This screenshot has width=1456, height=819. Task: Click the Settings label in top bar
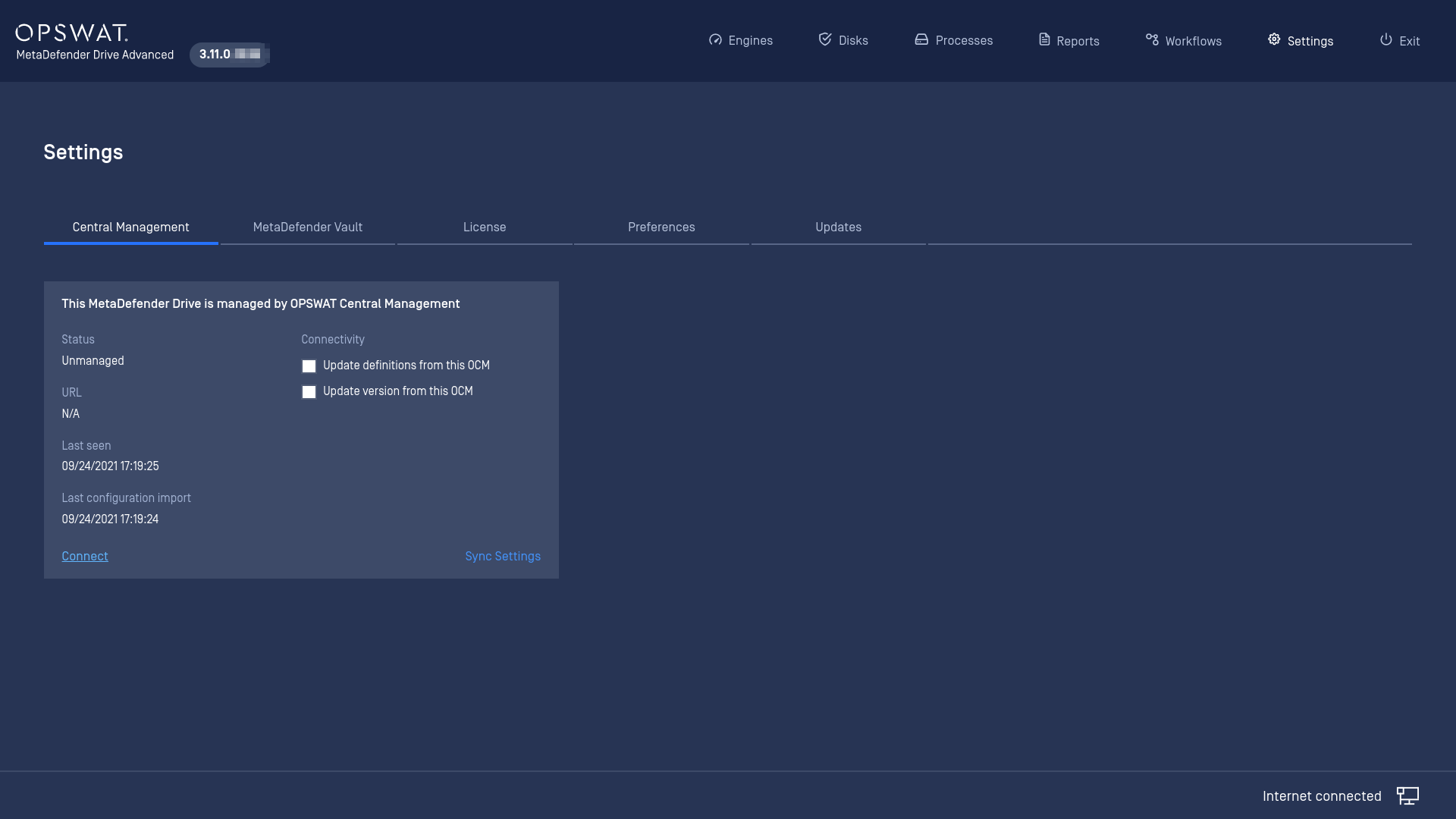click(x=1310, y=41)
